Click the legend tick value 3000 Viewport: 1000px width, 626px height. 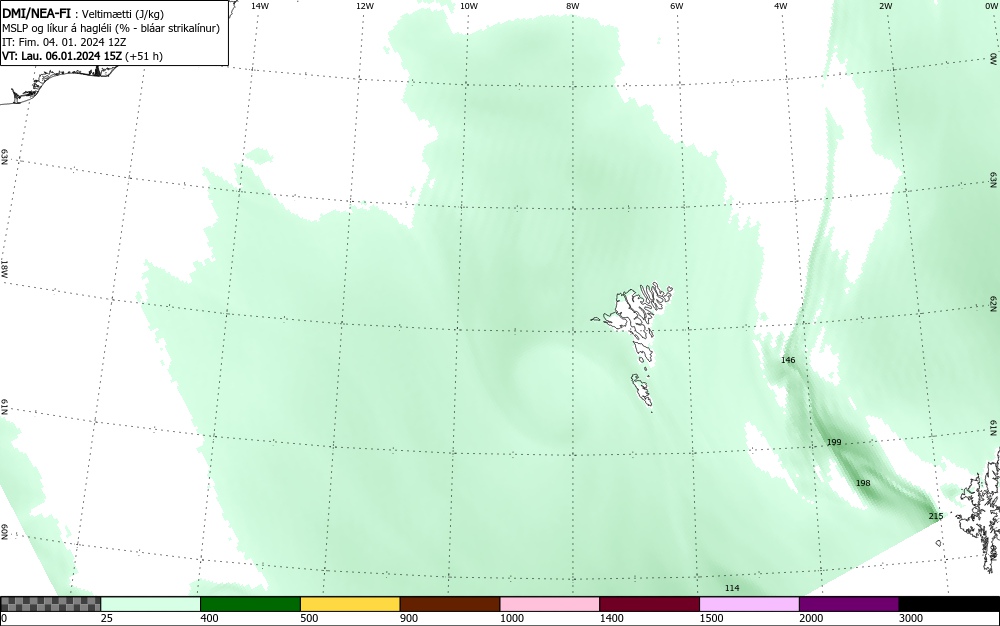click(911, 618)
